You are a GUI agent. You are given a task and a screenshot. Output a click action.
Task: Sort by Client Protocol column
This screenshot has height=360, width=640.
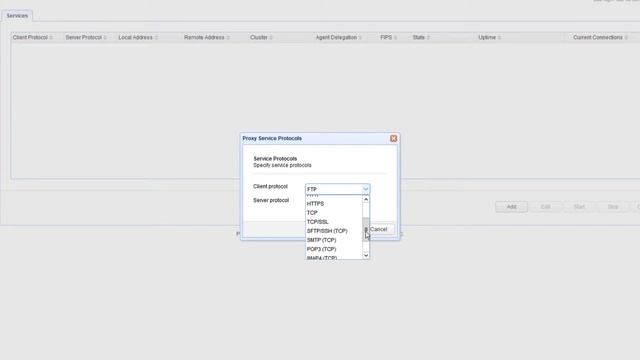coord(32,37)
